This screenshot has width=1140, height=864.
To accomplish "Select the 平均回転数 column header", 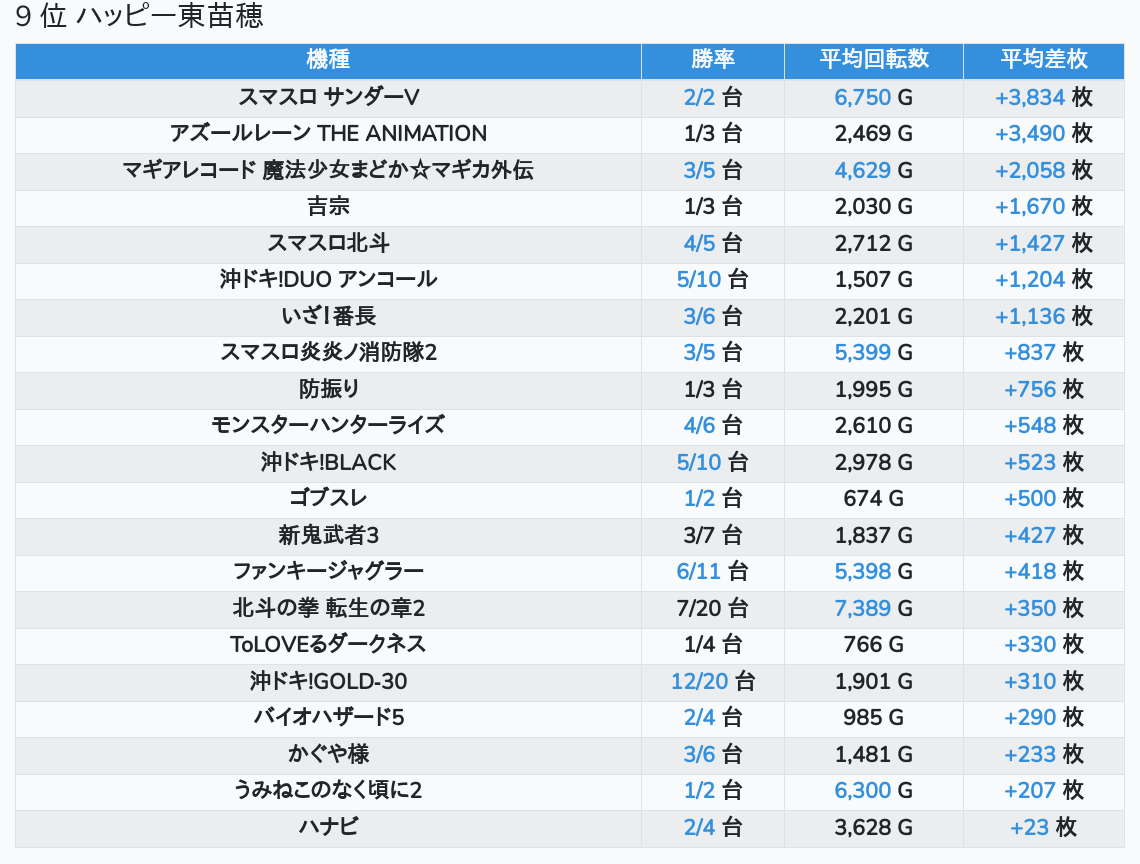I will tap(874, 60).
